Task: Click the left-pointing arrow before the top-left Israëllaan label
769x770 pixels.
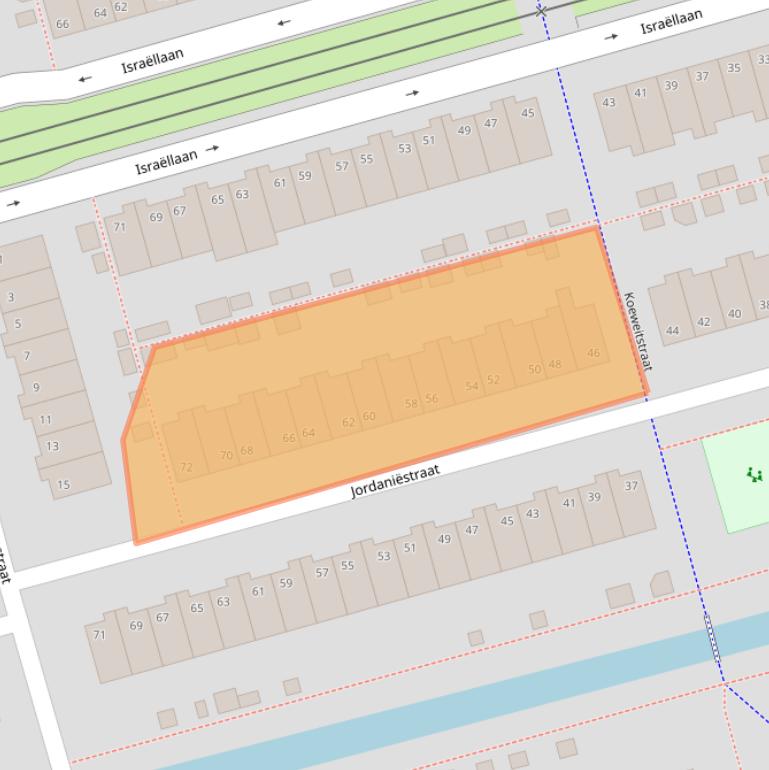Action: (x=85, y=78)
